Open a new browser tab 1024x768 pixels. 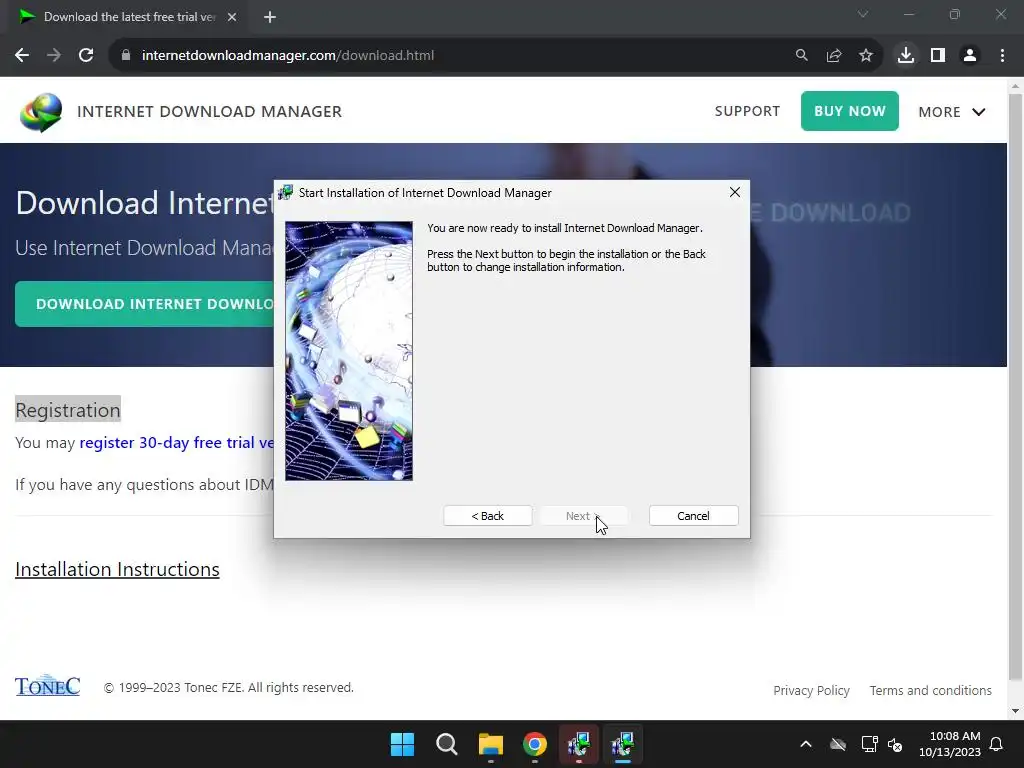[x=270, y=17]
